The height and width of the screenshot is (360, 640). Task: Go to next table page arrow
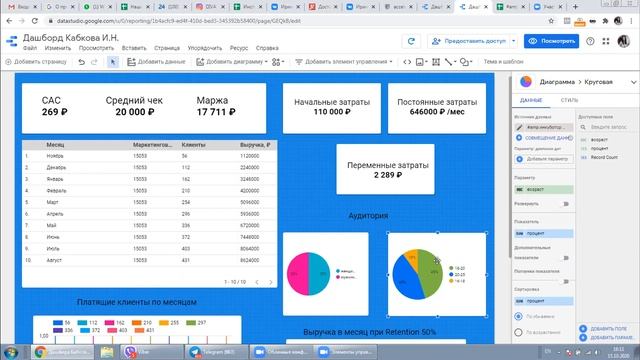click(x=271, y=282)
